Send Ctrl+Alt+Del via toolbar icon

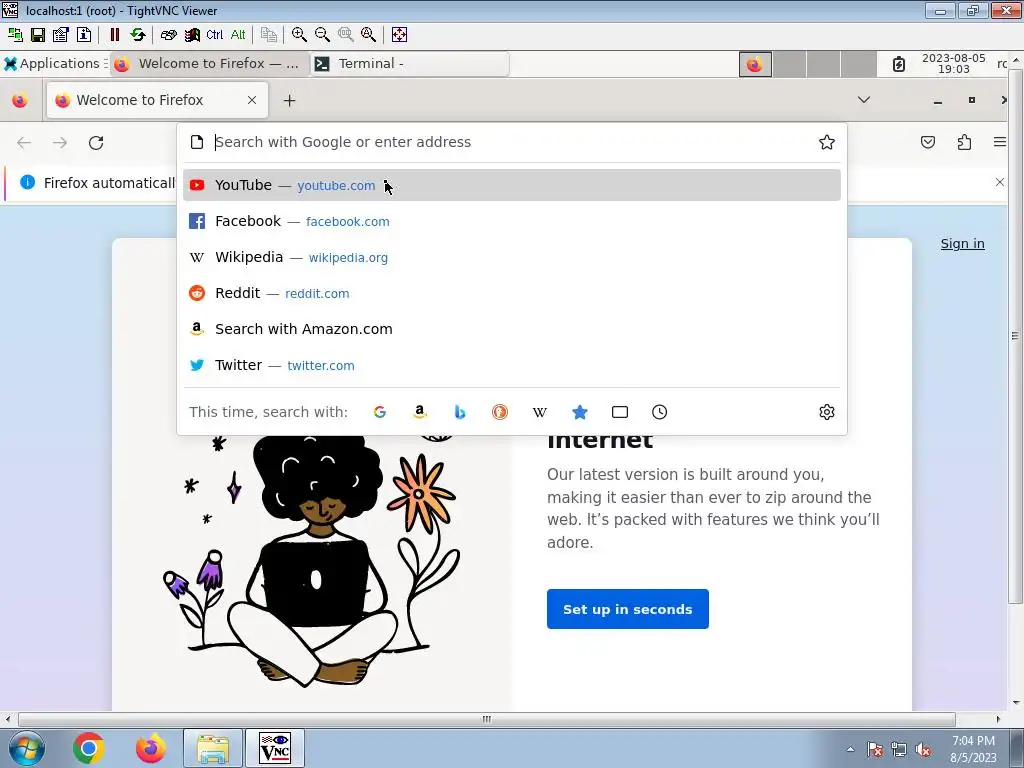168,35
